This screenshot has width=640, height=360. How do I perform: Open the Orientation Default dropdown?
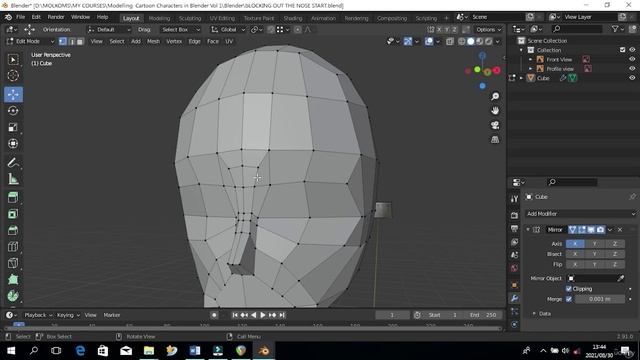[x=109, y=29]
